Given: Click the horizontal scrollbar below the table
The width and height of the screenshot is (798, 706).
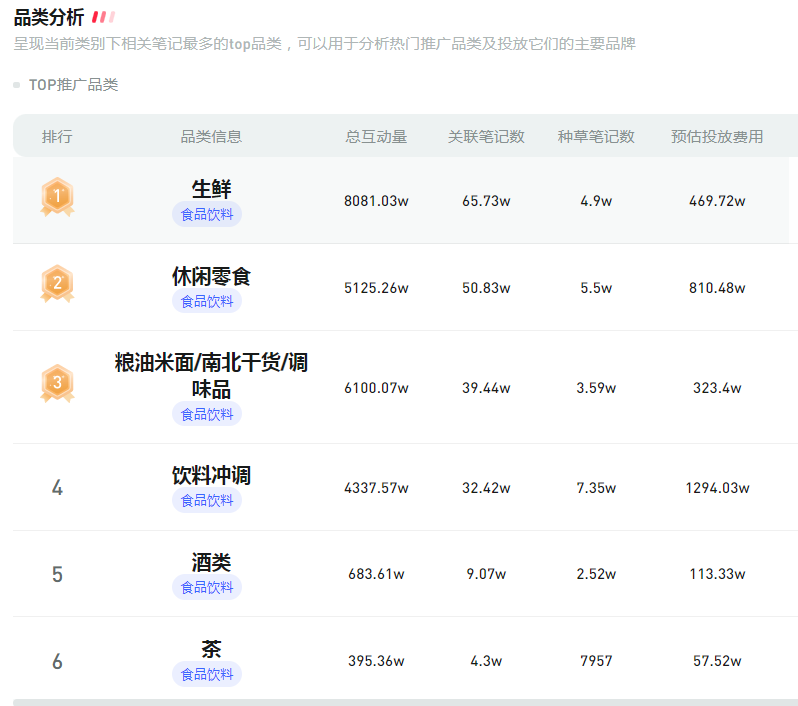Looking at the screenshot, I should (400, 702).
